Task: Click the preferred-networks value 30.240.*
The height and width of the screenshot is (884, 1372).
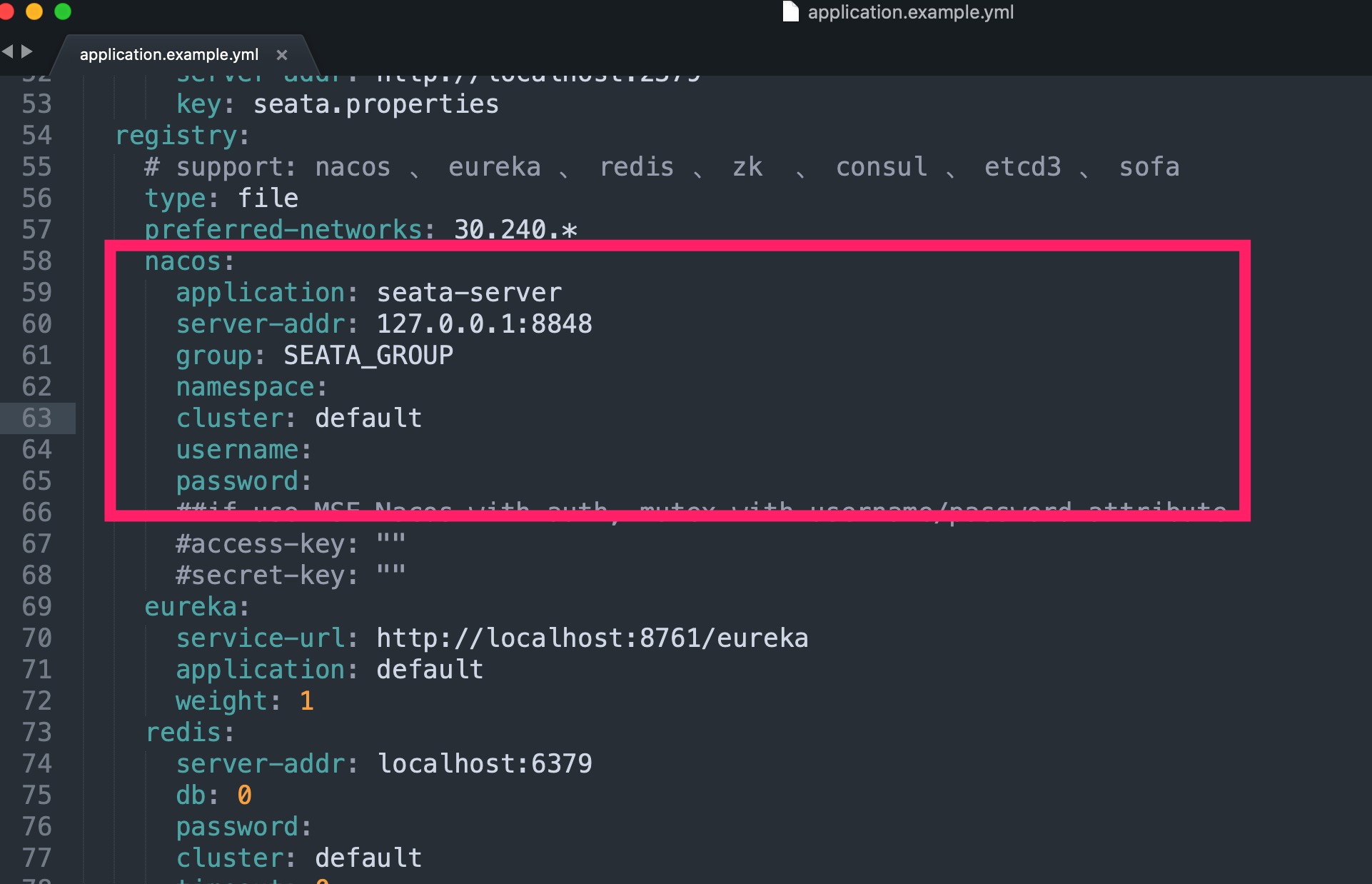Action: [515, 229]
